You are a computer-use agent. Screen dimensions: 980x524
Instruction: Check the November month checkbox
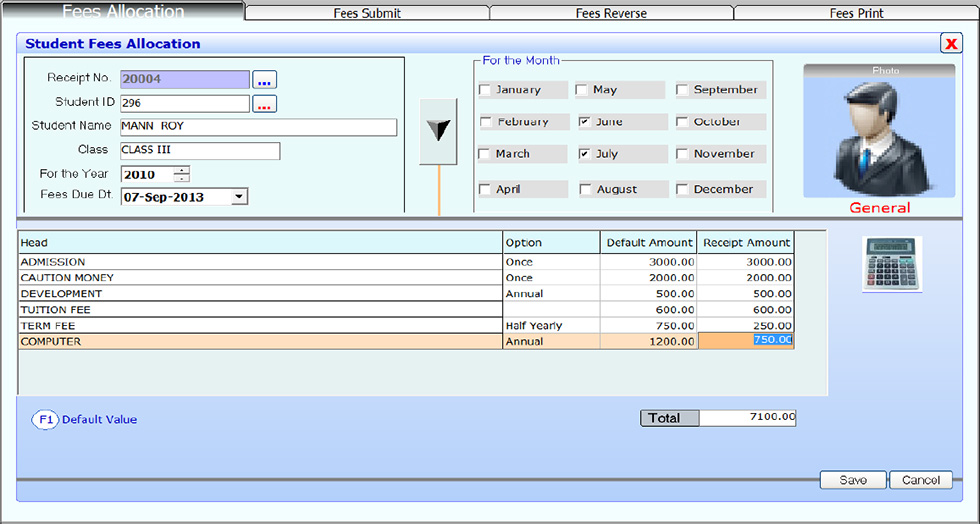[x=682, y=154]
